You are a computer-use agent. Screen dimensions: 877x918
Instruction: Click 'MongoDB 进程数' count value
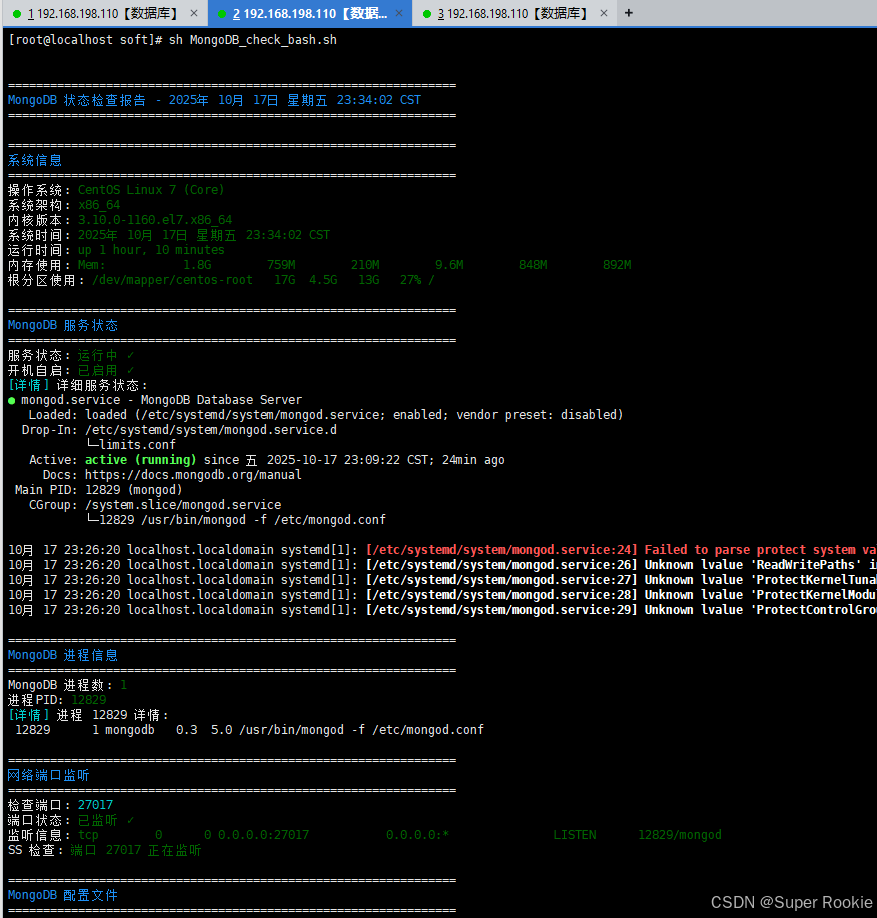coord(124,685)
